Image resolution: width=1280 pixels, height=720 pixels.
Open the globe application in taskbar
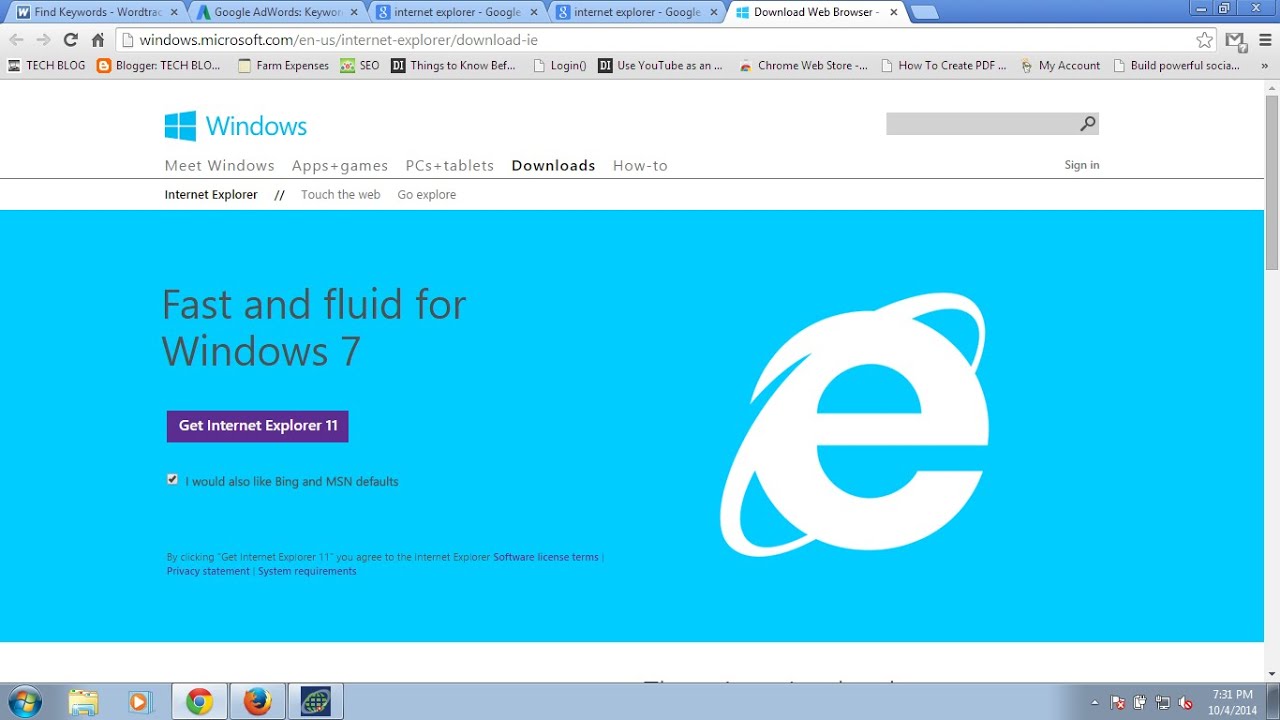pos(315,702)
